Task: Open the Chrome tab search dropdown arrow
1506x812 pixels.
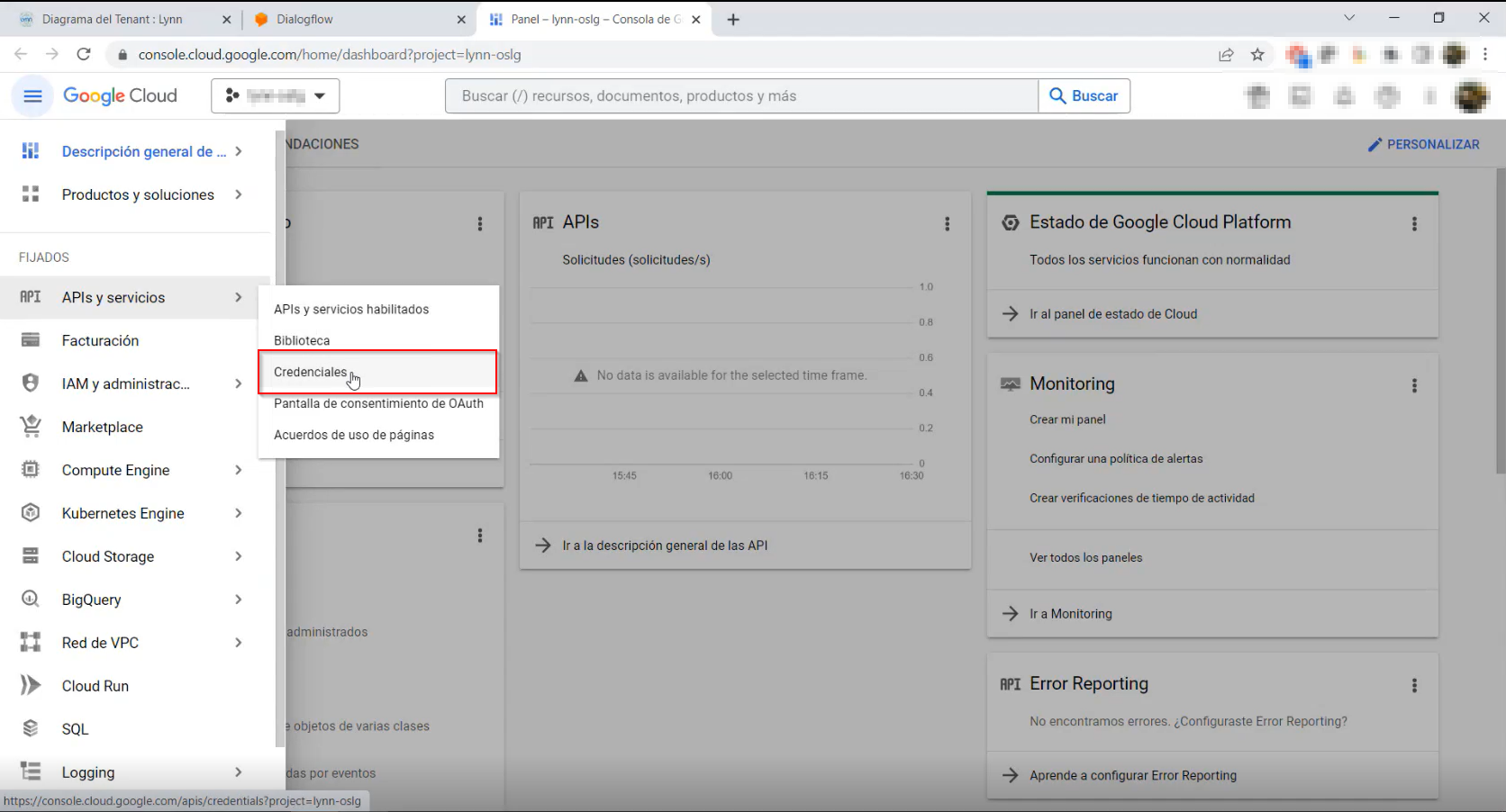Action: coord(1348,18)
